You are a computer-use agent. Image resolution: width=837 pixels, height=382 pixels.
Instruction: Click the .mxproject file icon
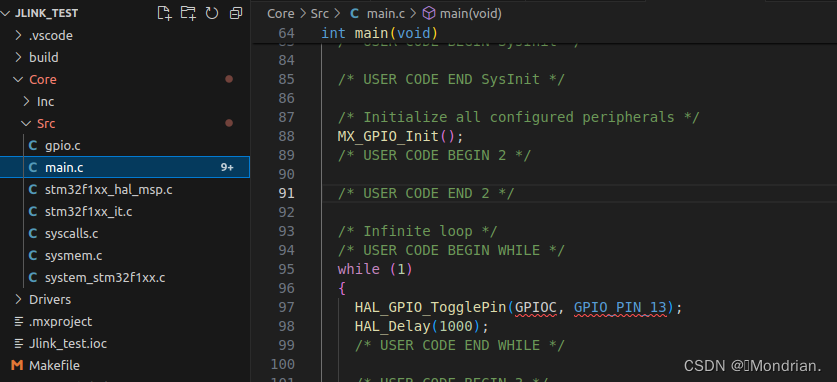pyautogui.click(x=19, y=322)
